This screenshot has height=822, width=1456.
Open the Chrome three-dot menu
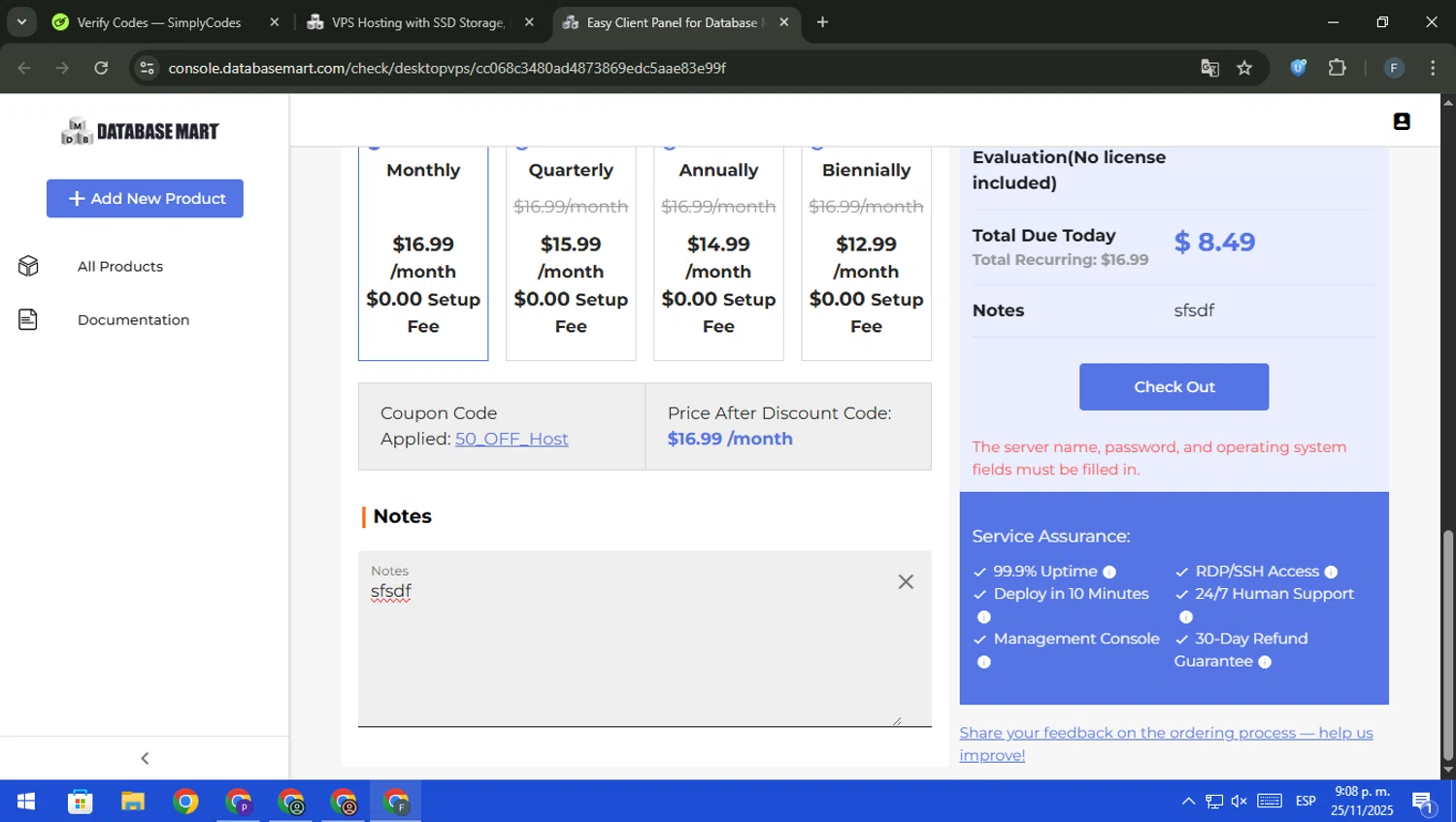[1433, 68]
